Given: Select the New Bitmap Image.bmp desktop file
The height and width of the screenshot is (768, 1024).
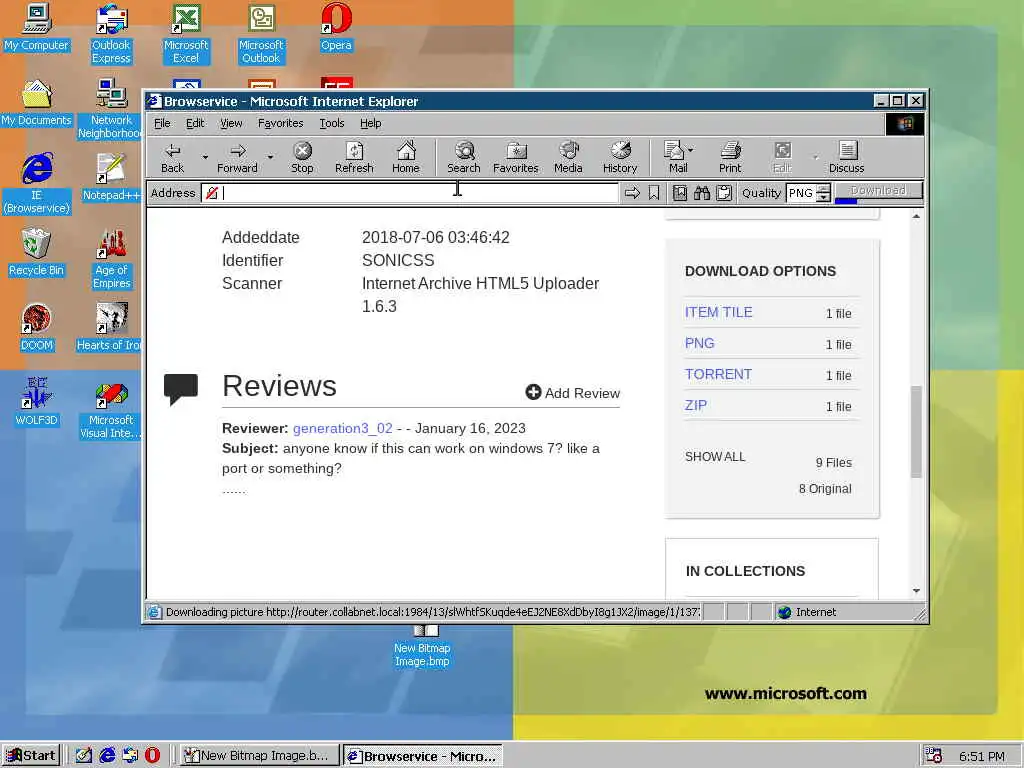Looking at the screenshot, I should 423,647.
